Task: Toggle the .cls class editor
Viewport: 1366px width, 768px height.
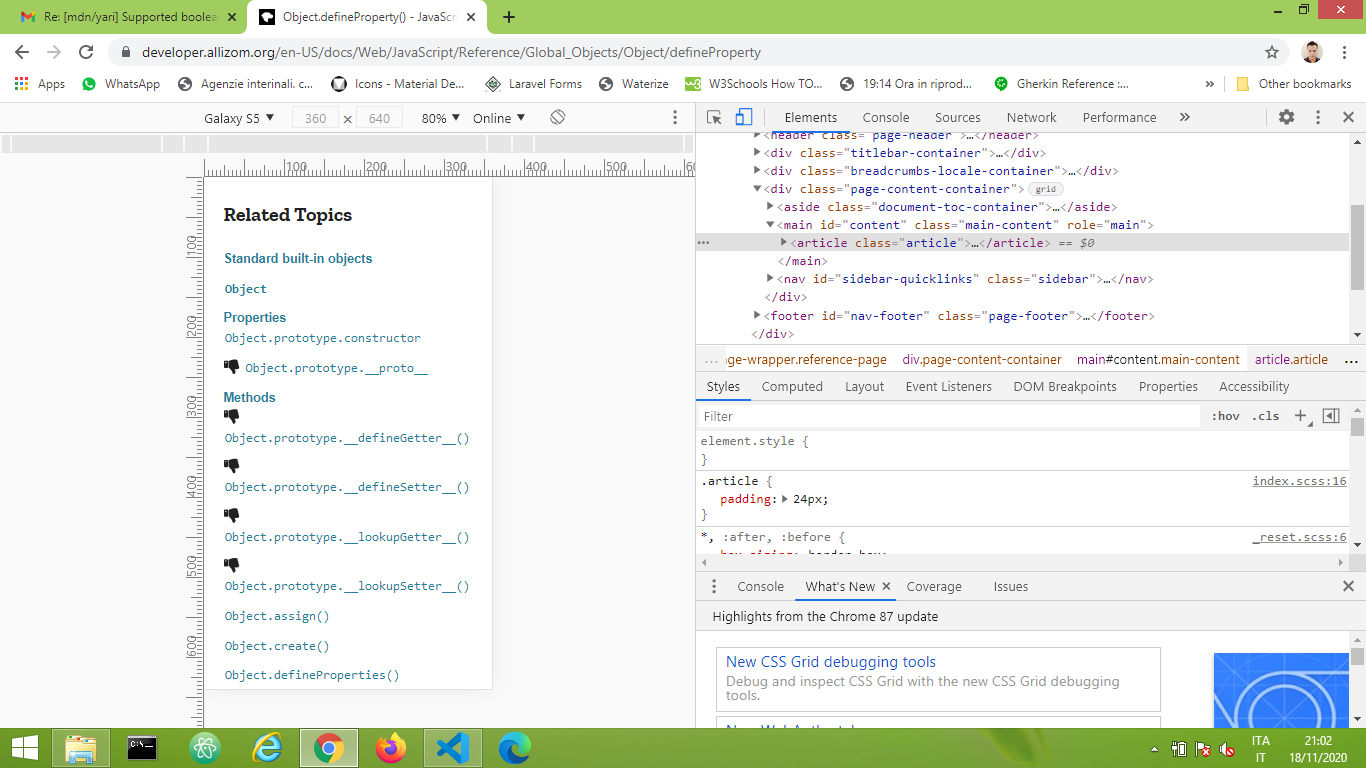Action: tap(1267, 415)
